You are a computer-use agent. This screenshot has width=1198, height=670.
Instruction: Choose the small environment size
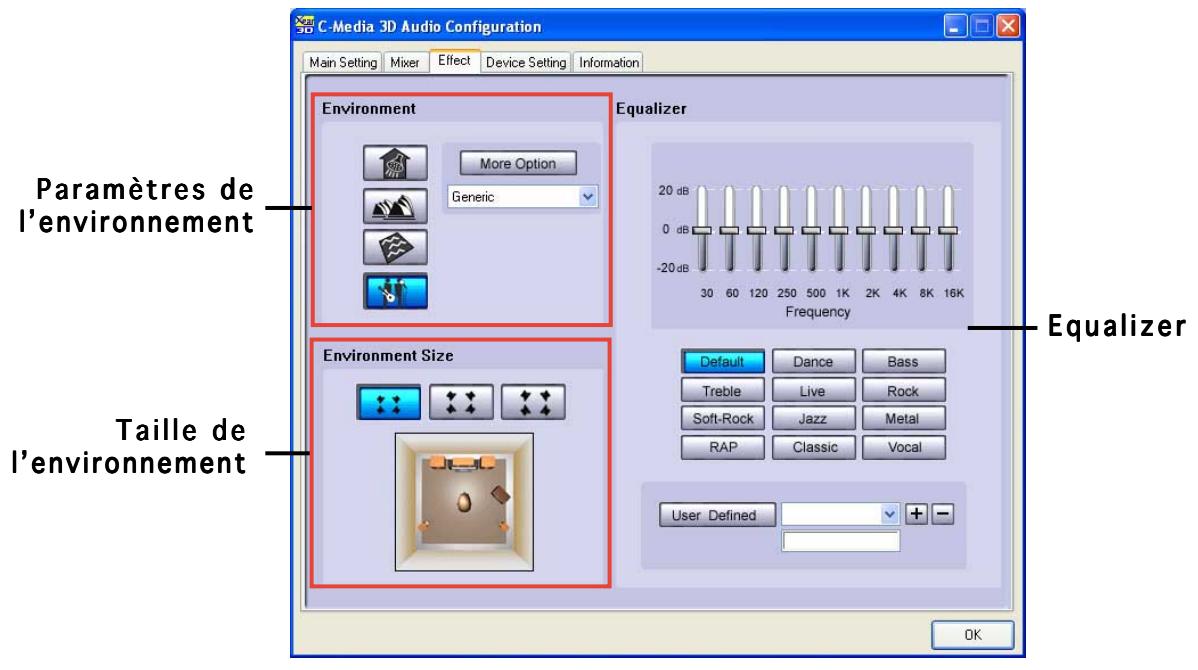coord(388,403)
